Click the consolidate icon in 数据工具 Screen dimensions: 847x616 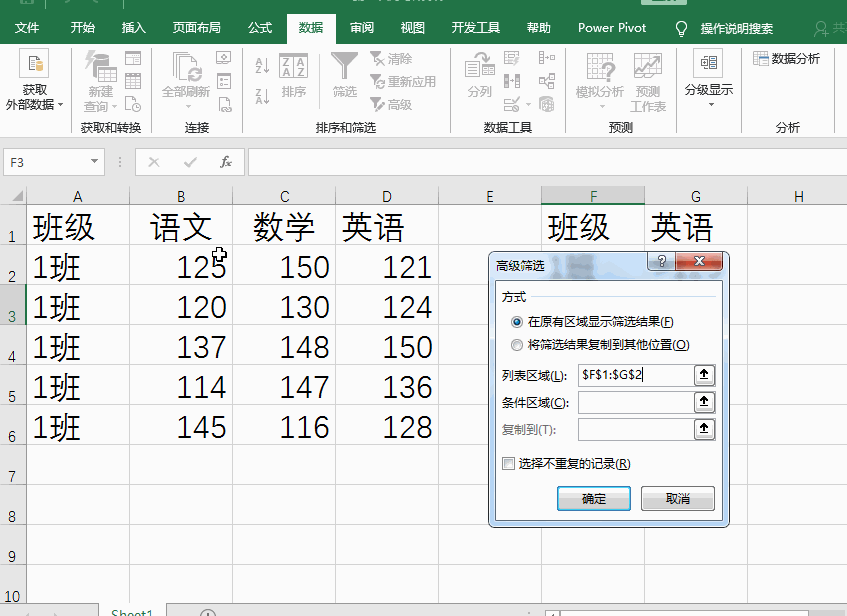pos(547,58)
